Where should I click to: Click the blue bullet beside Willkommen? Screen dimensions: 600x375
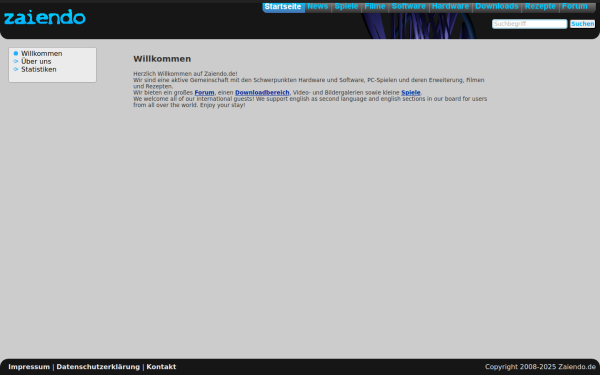tap(16, 54)
